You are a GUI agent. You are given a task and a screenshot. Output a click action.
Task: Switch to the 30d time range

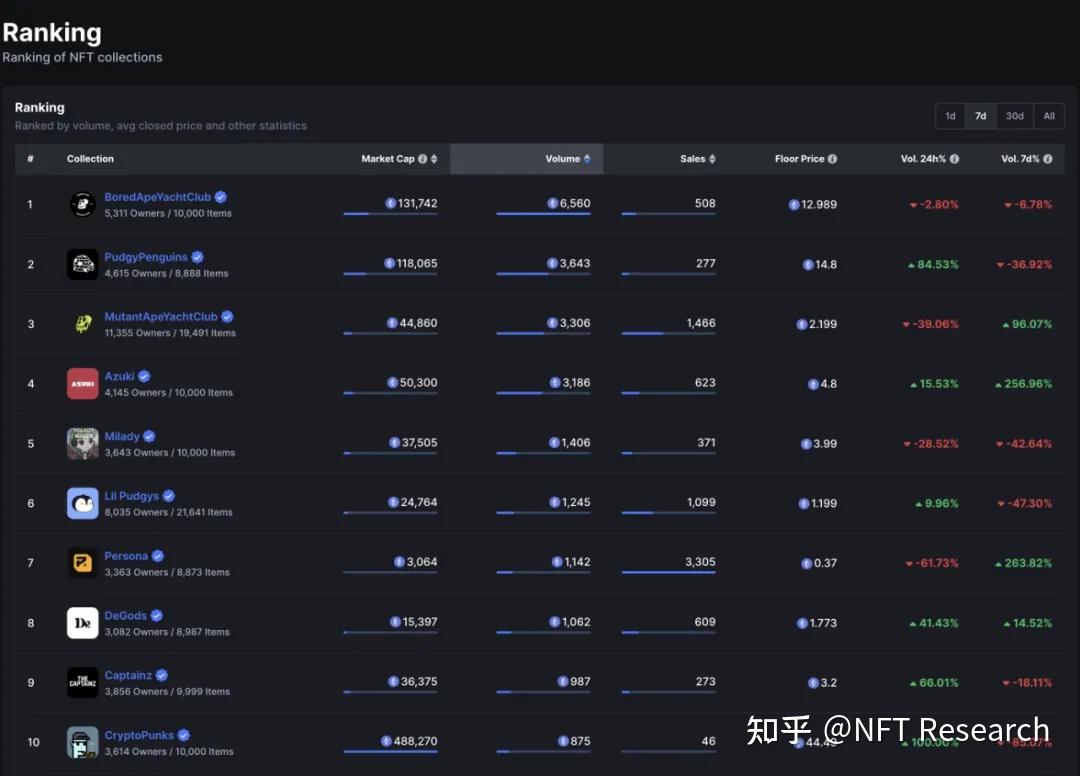1015,116
